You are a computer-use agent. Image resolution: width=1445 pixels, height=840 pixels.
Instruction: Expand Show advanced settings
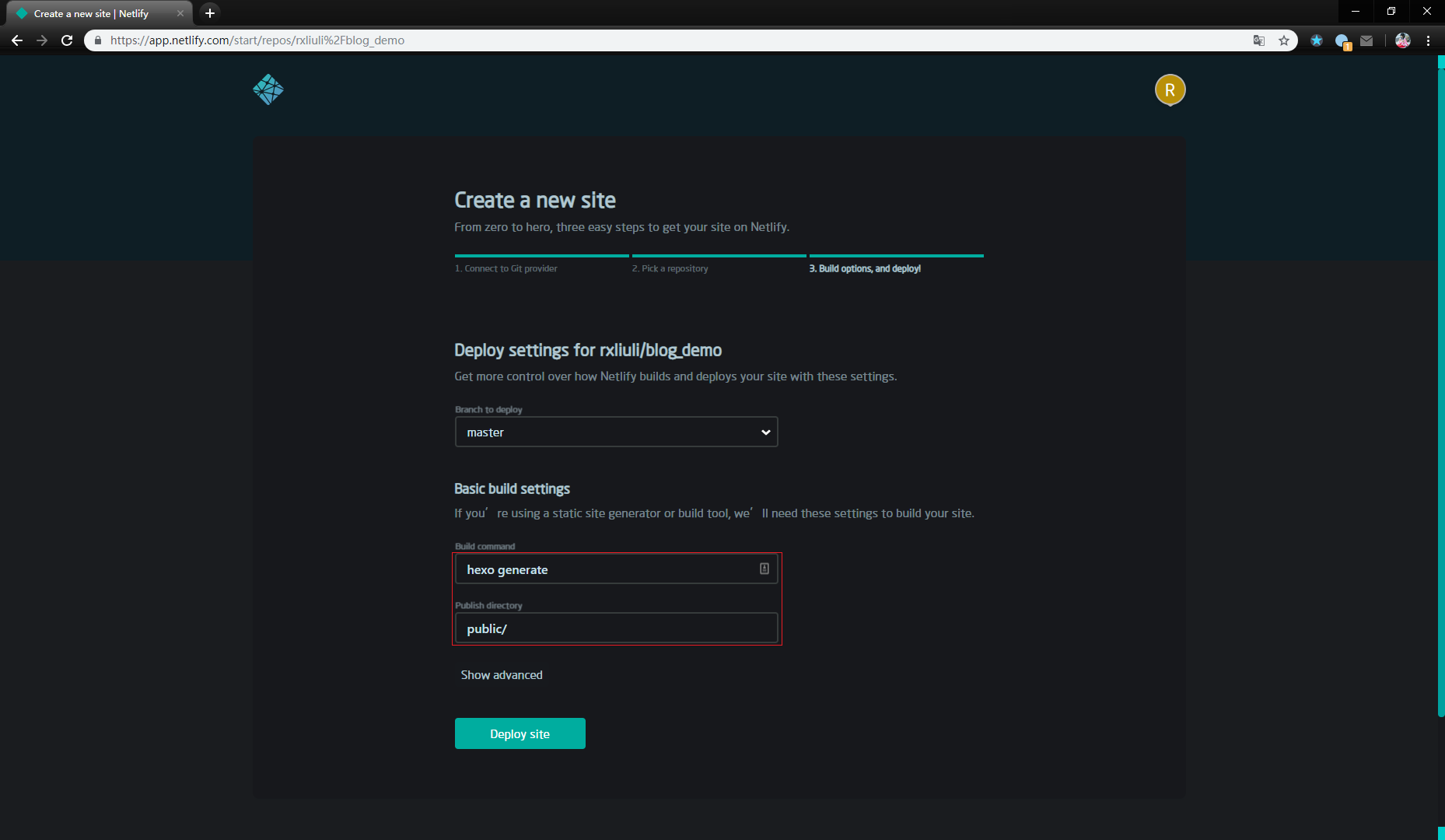point(502,675)
